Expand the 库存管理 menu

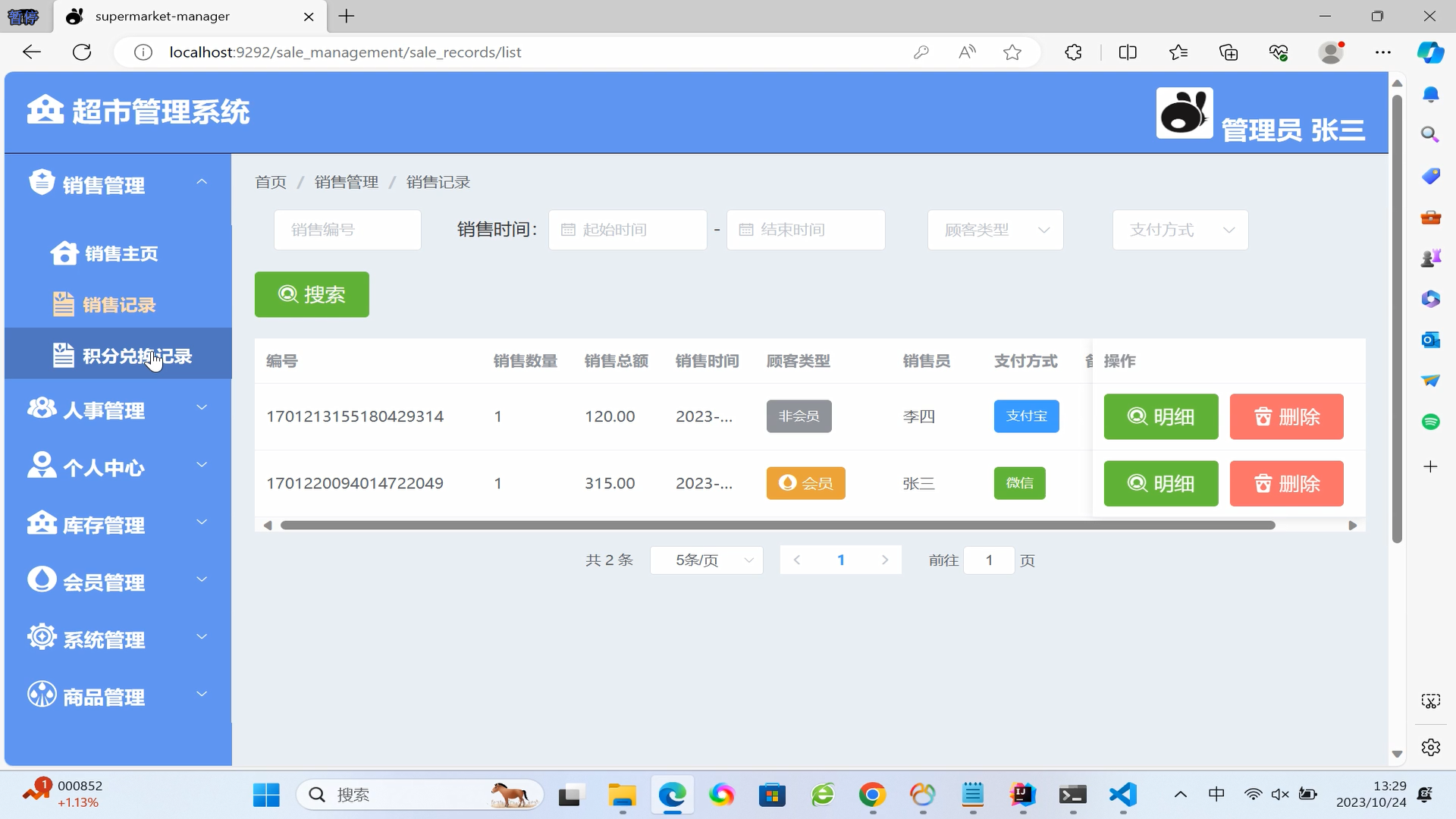(x=118, y=524)
